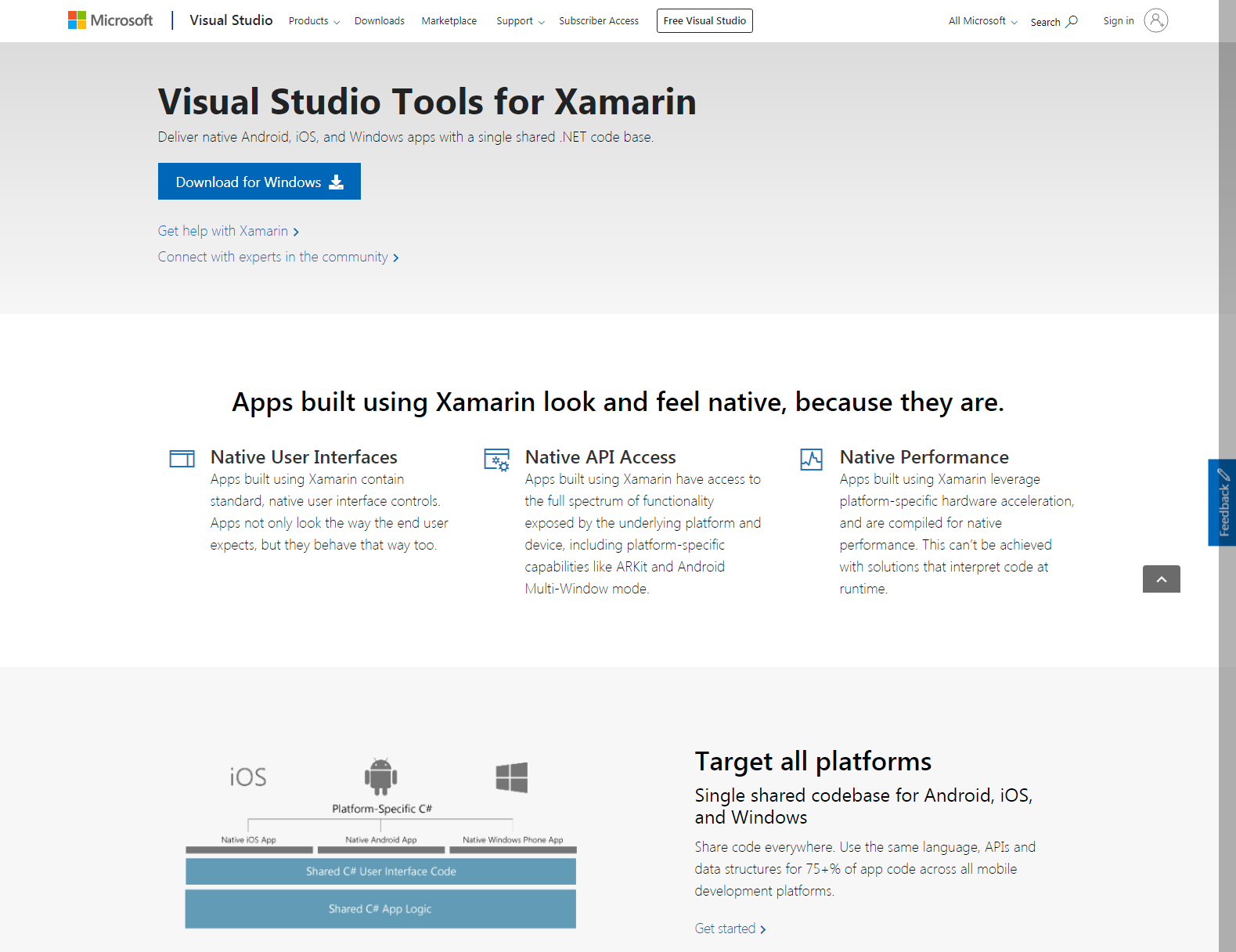The height and width of the screenshot is (952, 1236).
Task: Click the Download for Windows button
Action: (259, 182)
